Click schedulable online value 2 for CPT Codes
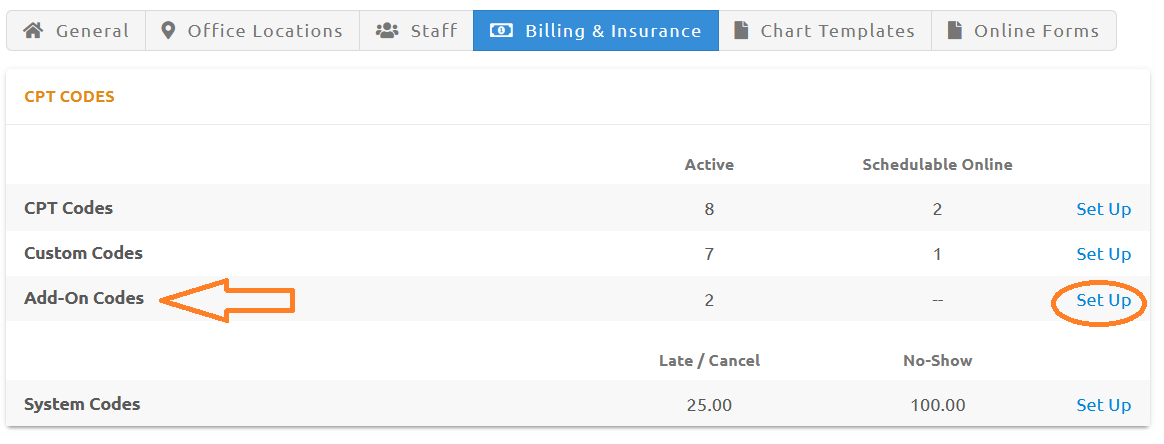The image size is (1164, 444). click(x=937, y=209)
